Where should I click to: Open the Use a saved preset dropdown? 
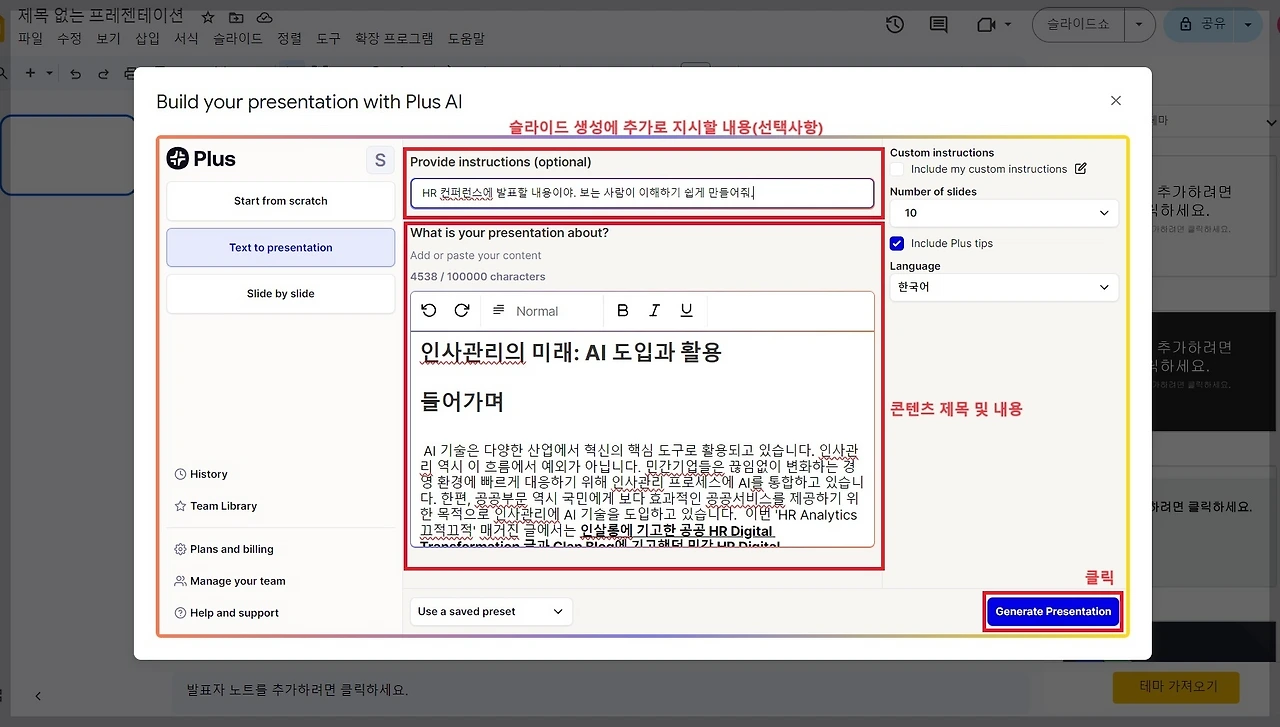(x=491, y=611)
